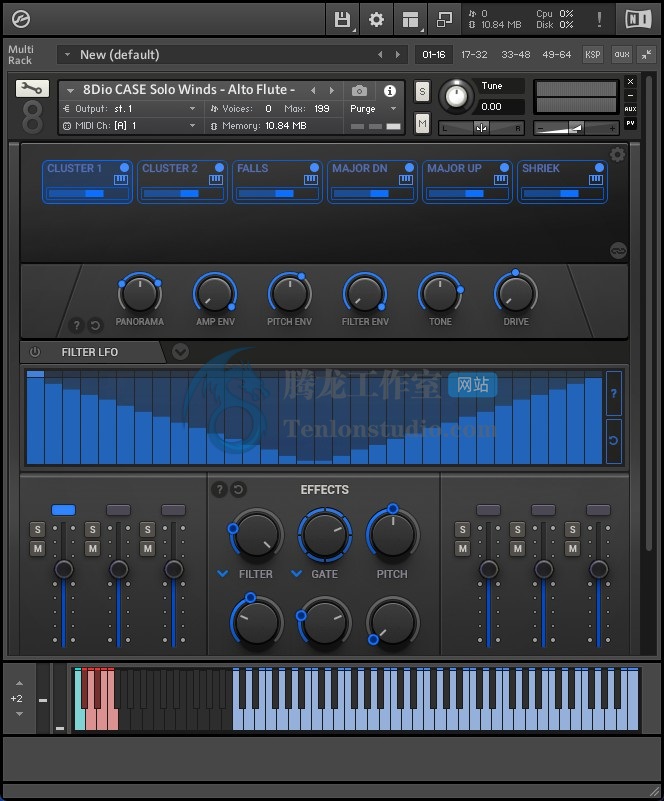This screenshot has width=664, height=801.
Task: Click the keyboard icon on FALLS
Action: 311,179
